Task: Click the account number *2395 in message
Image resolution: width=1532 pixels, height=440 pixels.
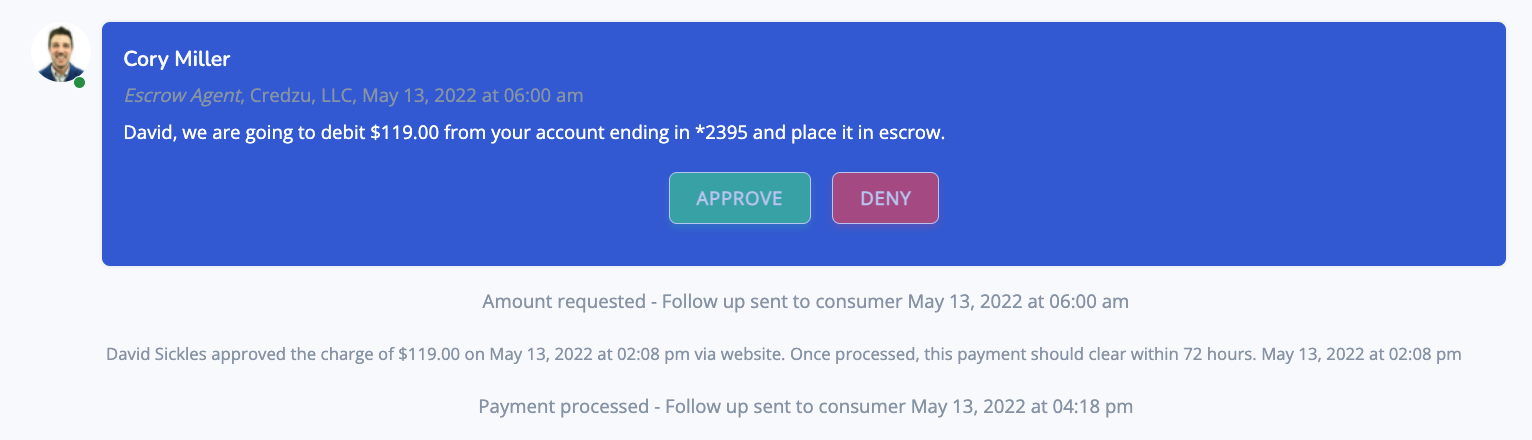Action: (x=721, y=133)
